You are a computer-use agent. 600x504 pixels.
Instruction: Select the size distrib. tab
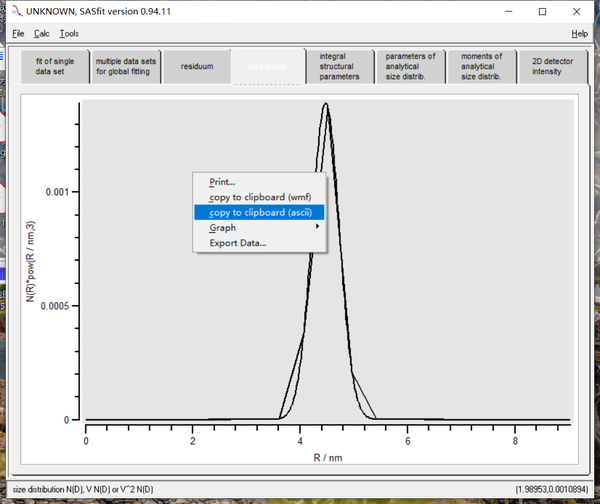click(267, 67)
